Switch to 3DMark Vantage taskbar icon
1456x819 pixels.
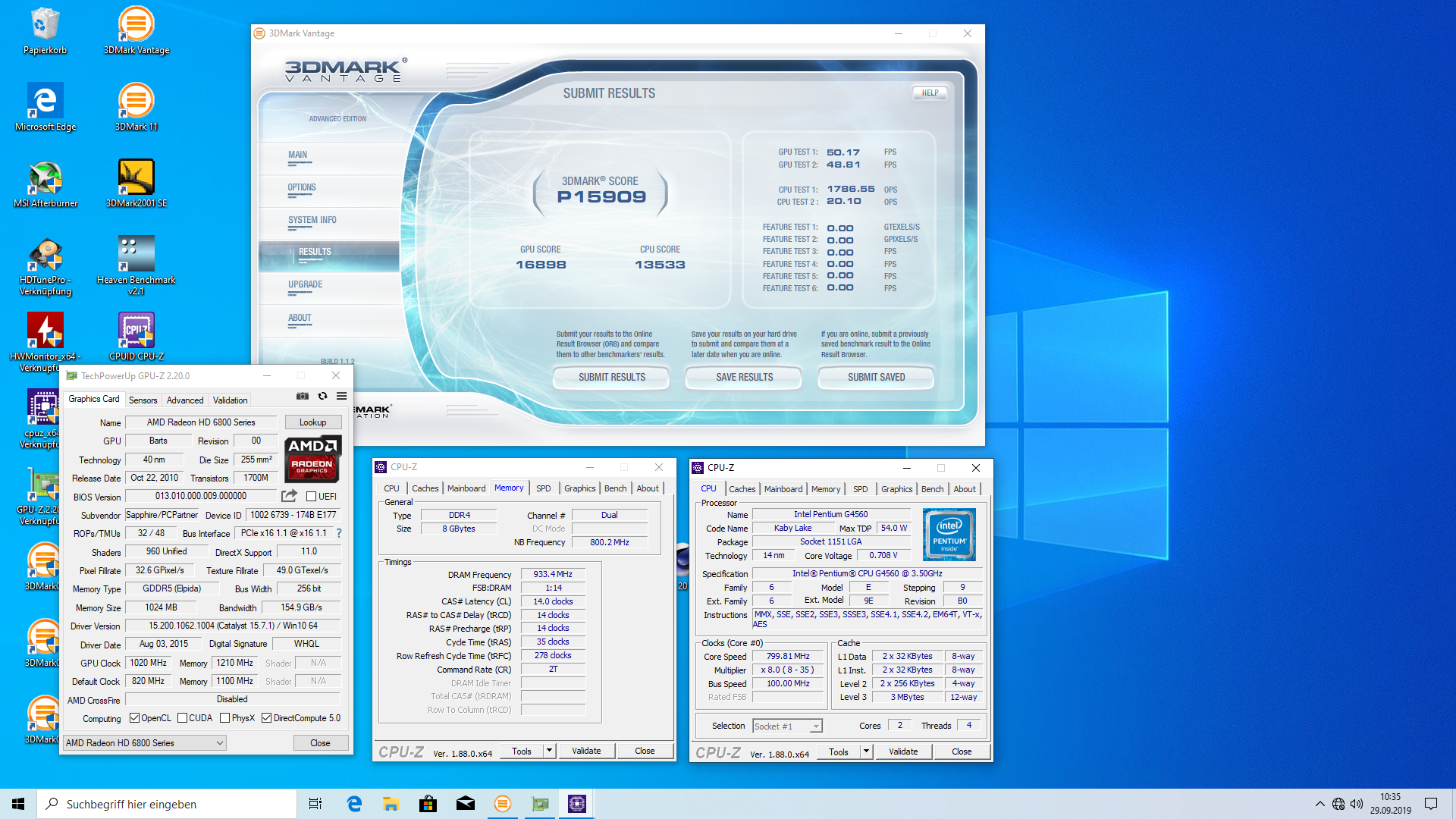(502, 804)
